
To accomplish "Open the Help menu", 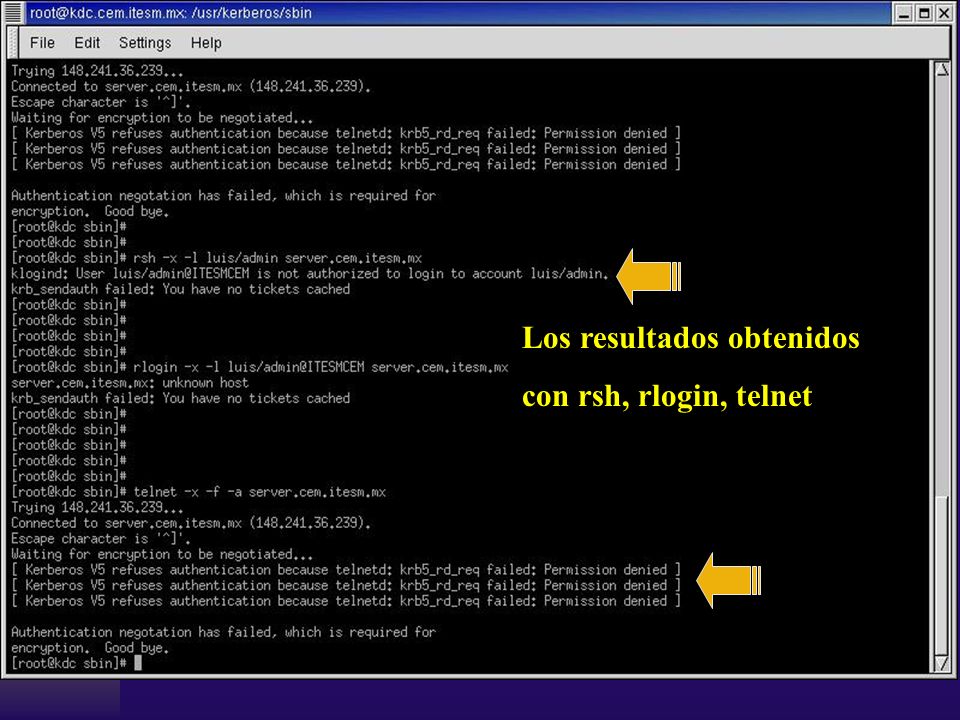I will pyautogui.click(x=206, y=43).
